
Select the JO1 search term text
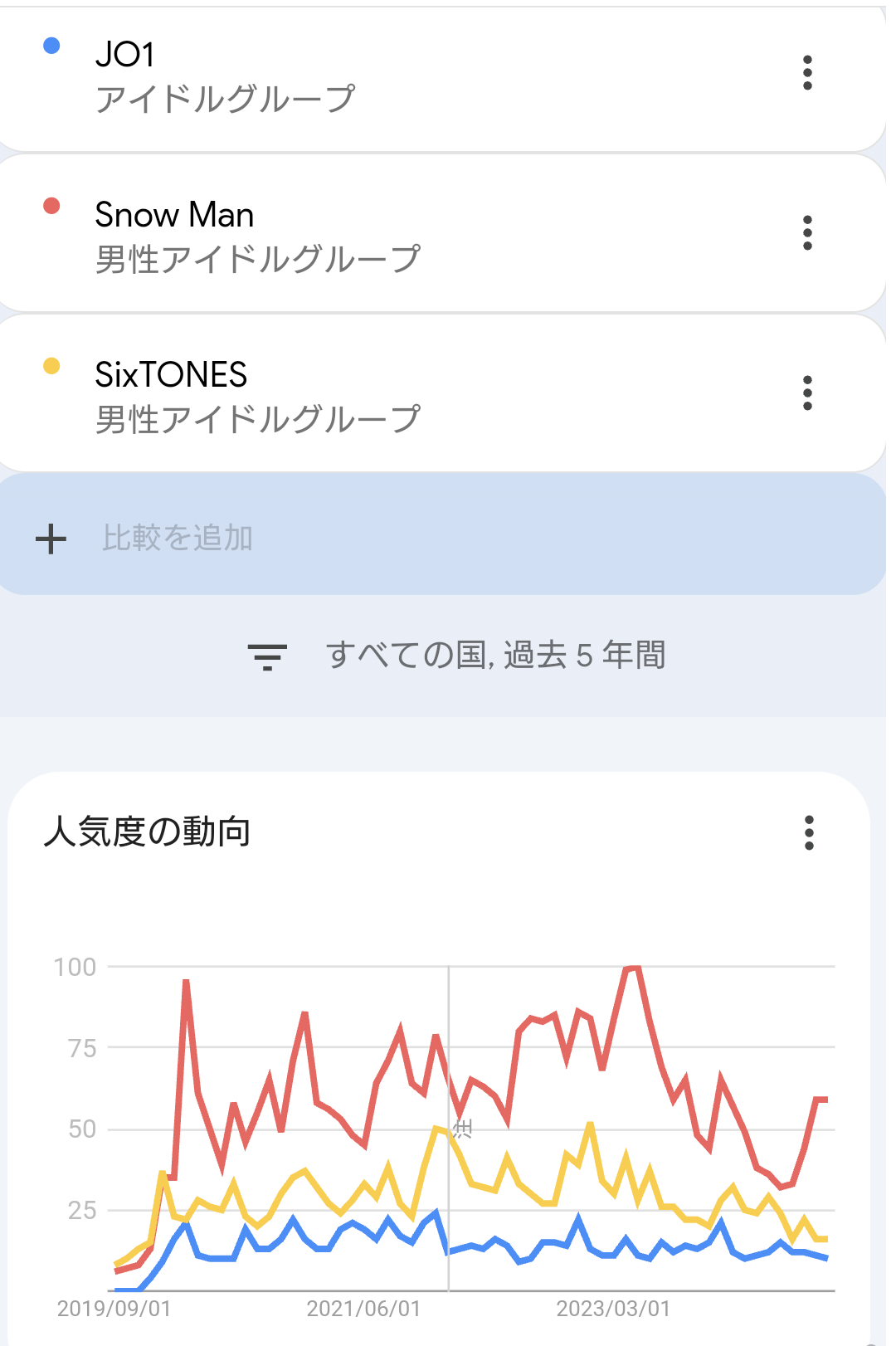click(x=125, y=55)
